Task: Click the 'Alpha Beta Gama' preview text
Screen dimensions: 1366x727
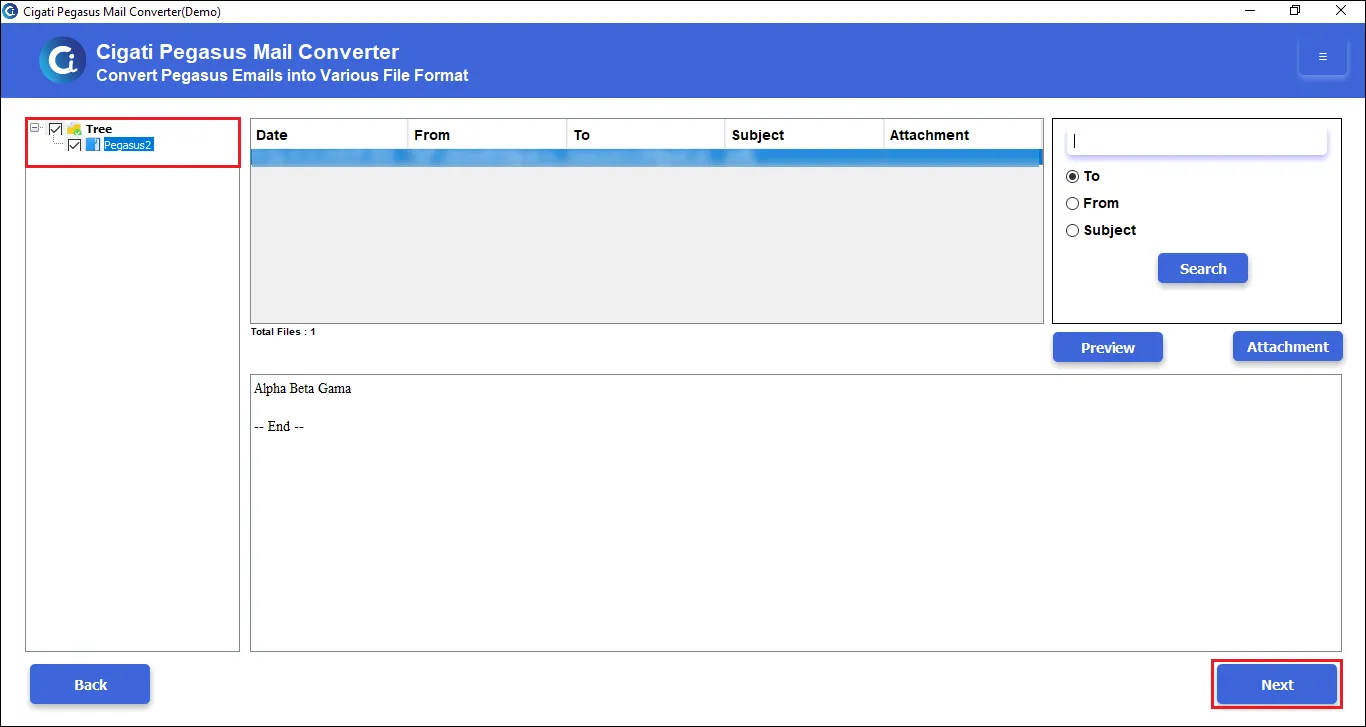Action: point(303,388)
